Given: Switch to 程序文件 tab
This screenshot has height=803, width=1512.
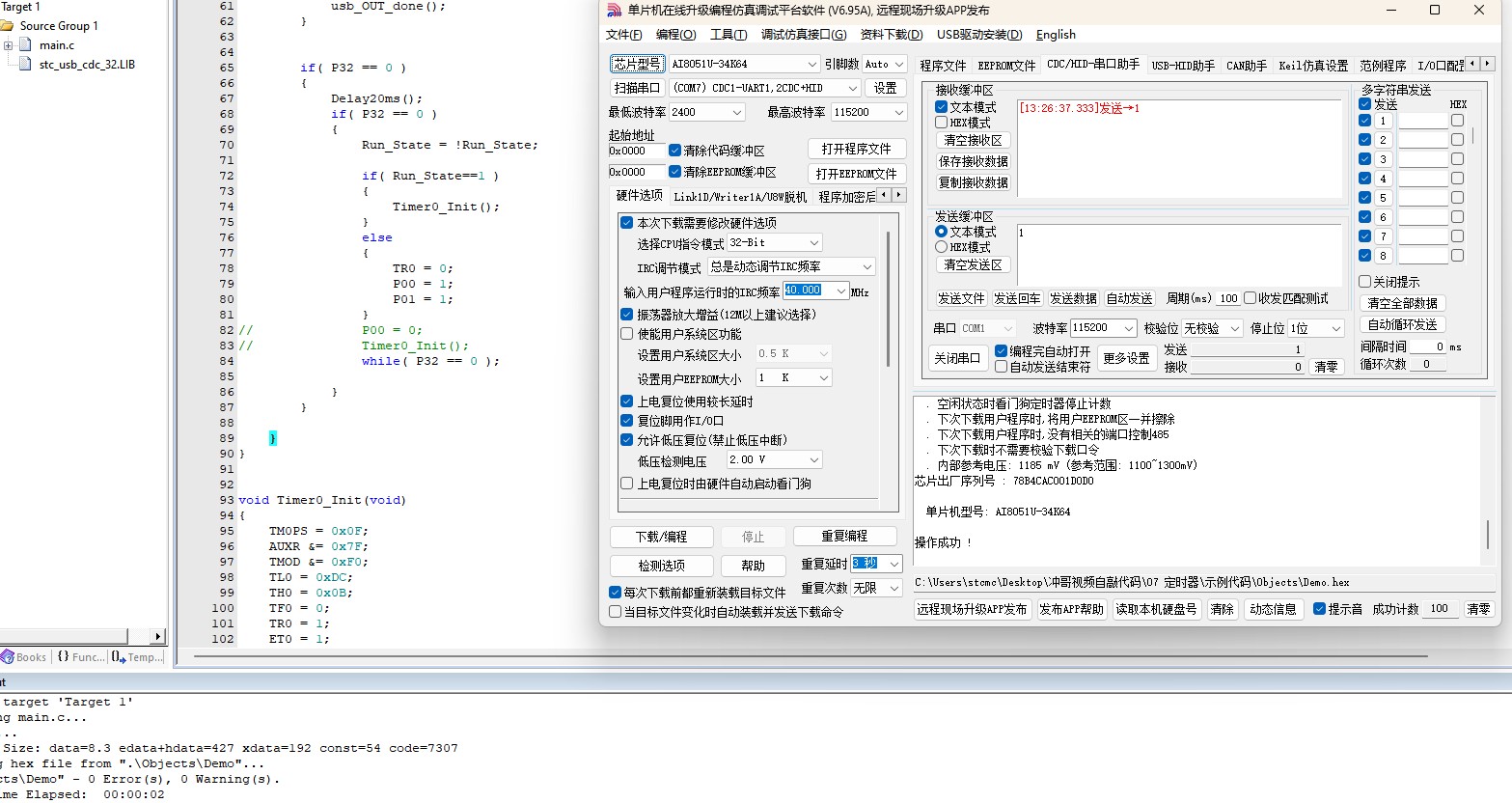Looking at the screenshot, I should tap(943, 66).
